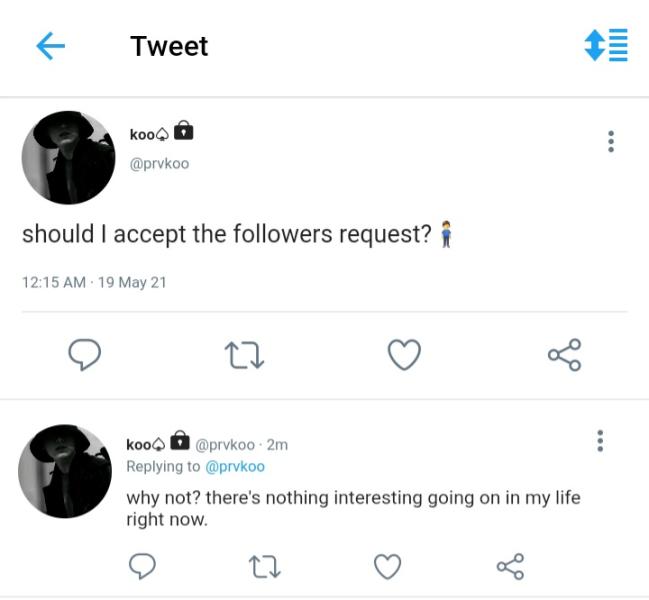Image resolution: width=649 pixels, height=600 pixels.
Task: Open the main tweet author's profile picture
Action: tap(68, 157)
